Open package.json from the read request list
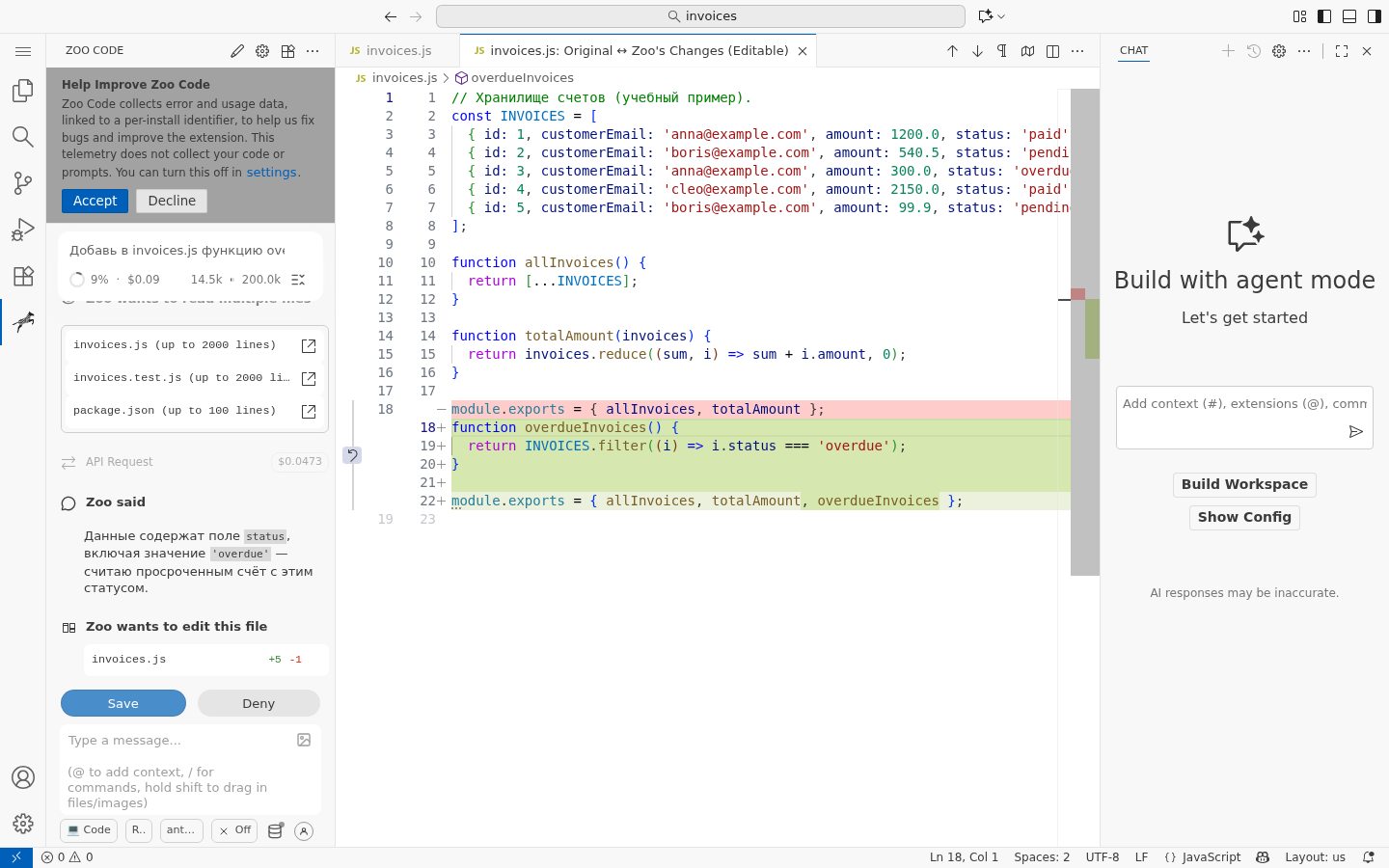The width and height of the screenshot is (1389, 868). click(309, 411)
